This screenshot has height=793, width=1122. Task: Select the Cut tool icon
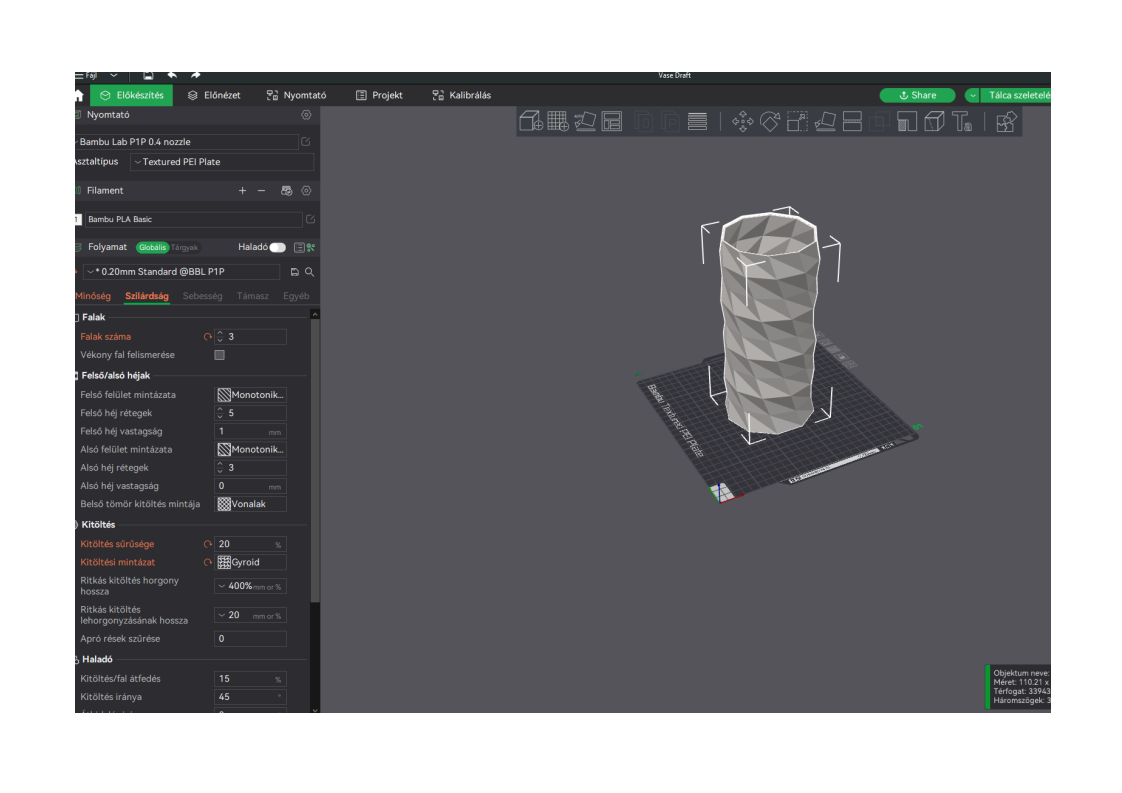coord(852,121)
